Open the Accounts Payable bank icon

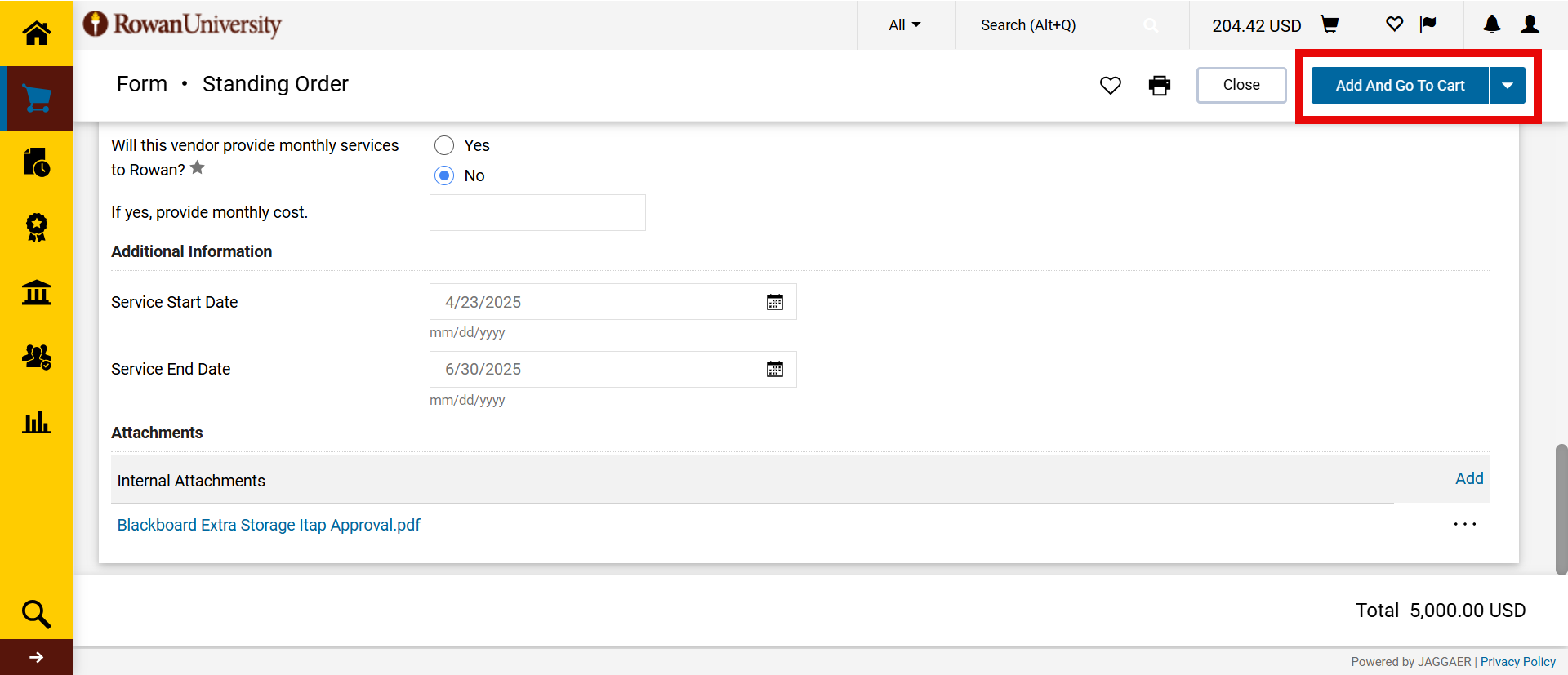(x=37, y=292)
